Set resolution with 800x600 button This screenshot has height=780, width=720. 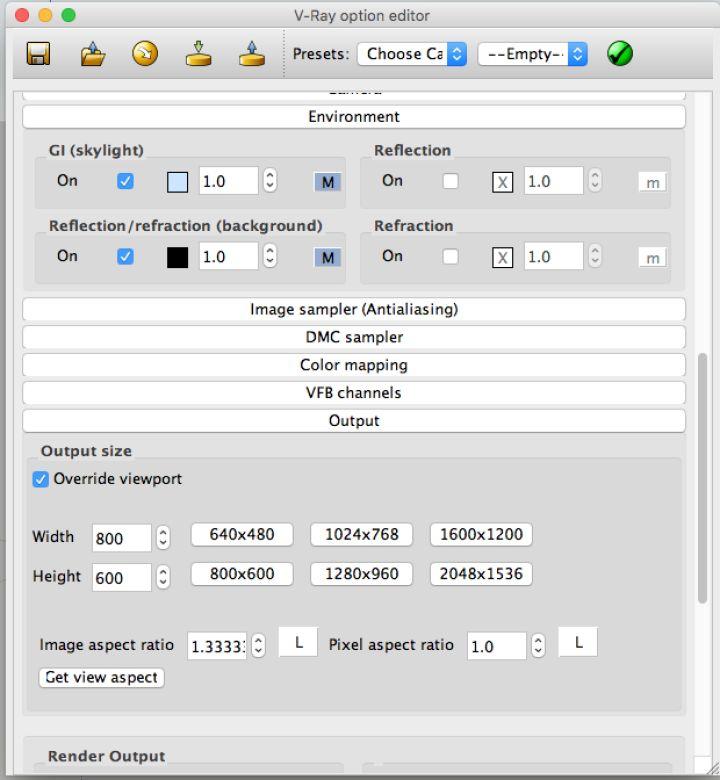coord(242,574)
